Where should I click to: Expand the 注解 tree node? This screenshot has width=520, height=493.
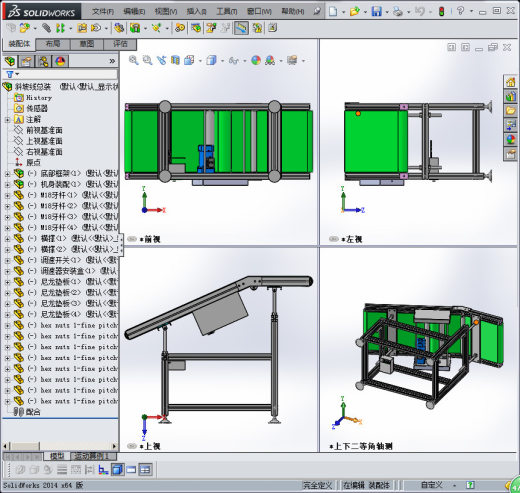[x=7, y=119]
